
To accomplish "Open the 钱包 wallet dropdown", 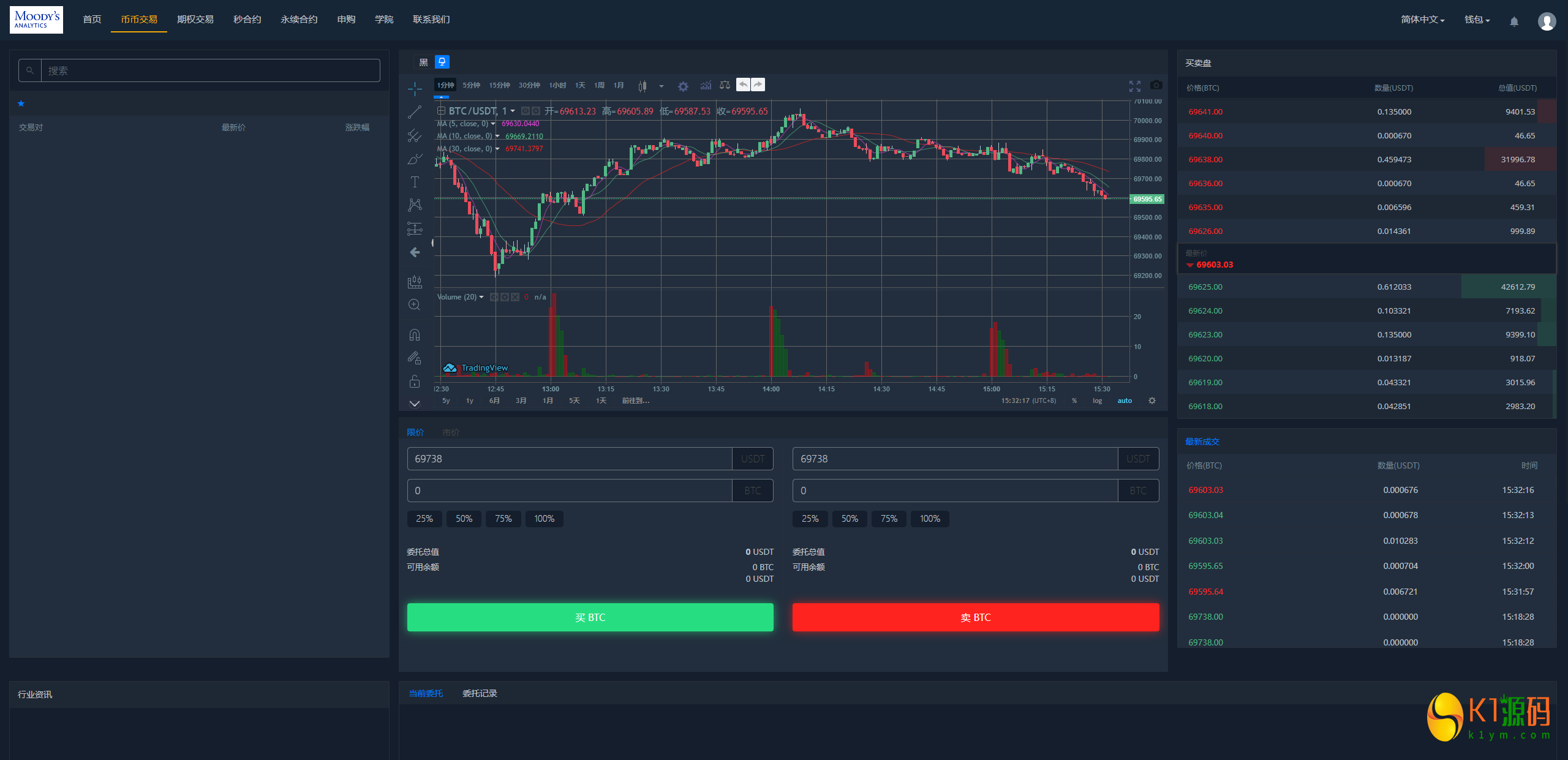I will tap(1477, 20).
